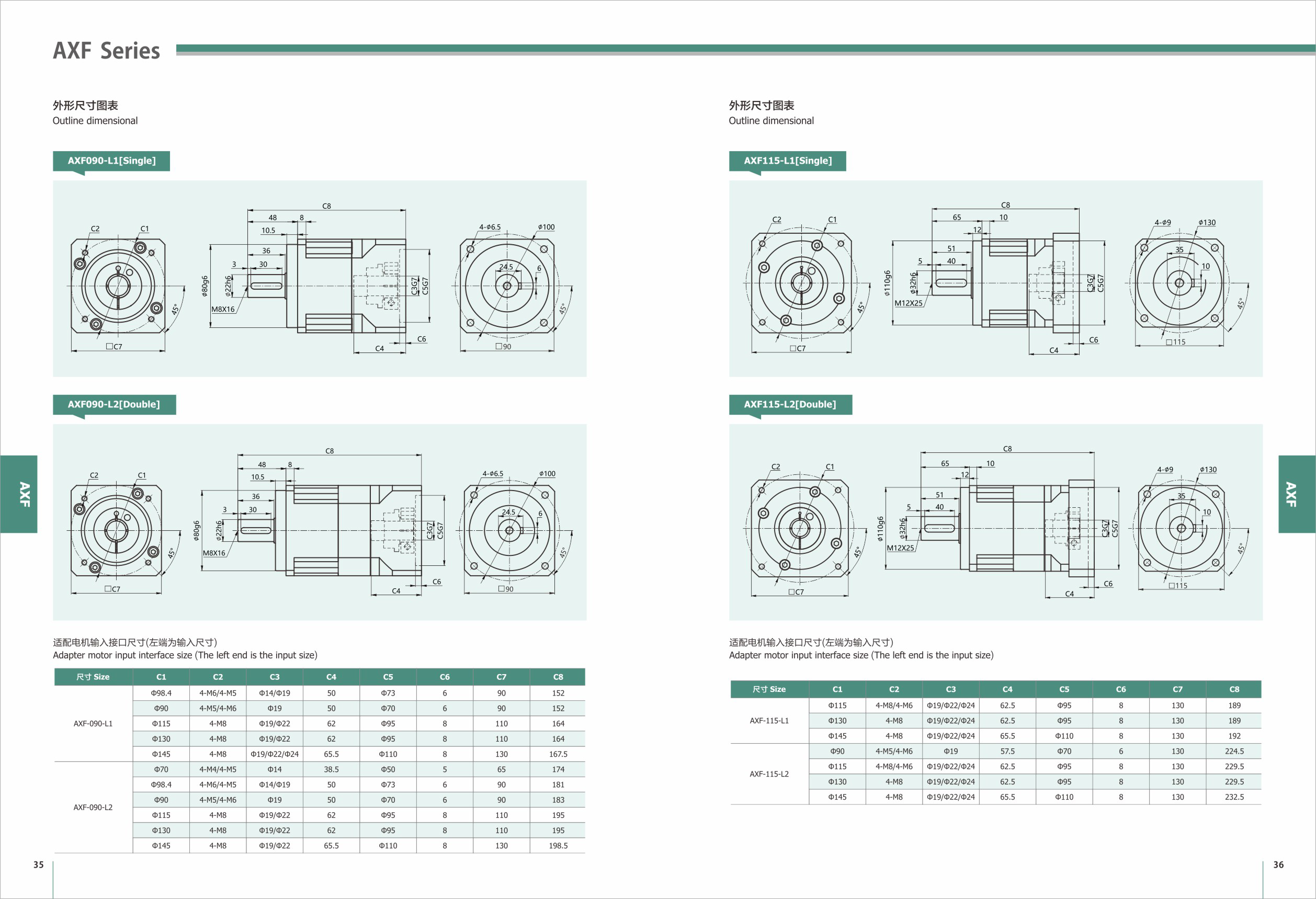Click page number 36 at bottom right
This screenshot has width=1316, height=899.
[1278, 864]
